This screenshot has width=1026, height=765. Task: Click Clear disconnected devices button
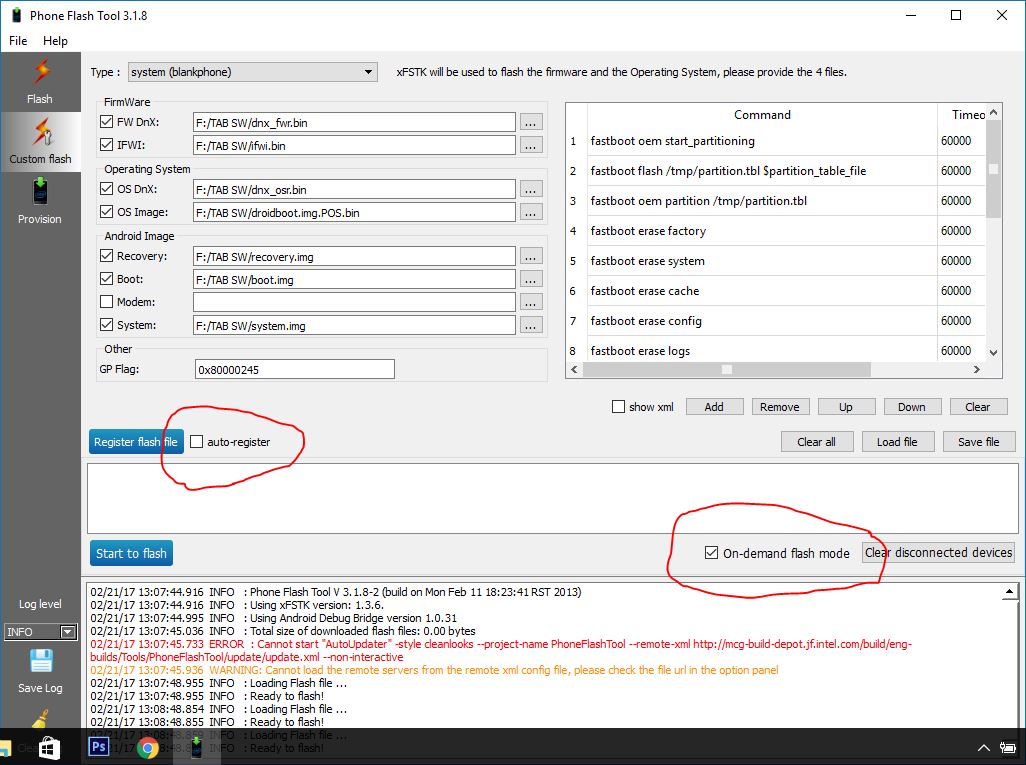tap(938, 552)
